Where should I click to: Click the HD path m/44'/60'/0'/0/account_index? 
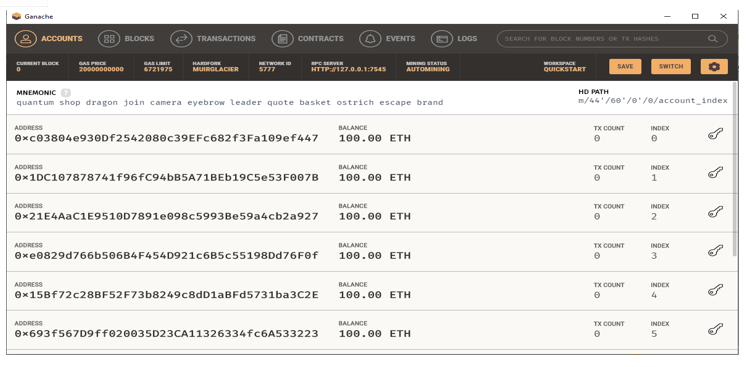pyautogui.click(x=653, y=100)
